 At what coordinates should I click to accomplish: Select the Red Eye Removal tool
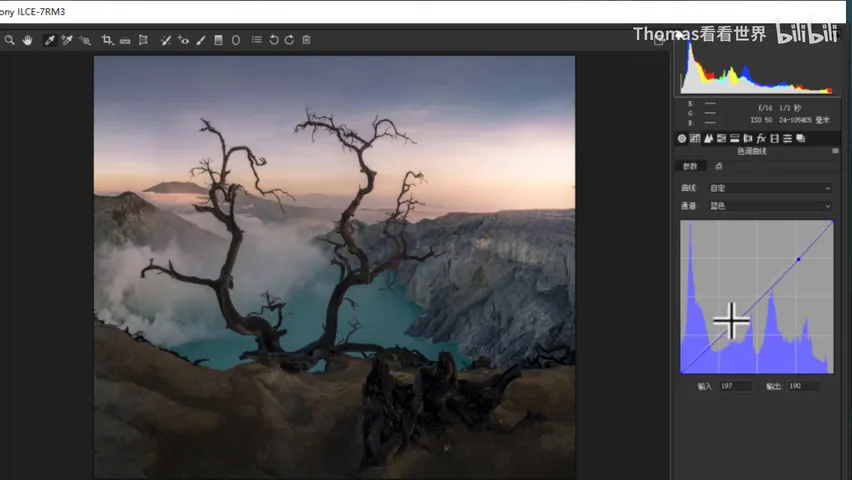click(183, 40)
